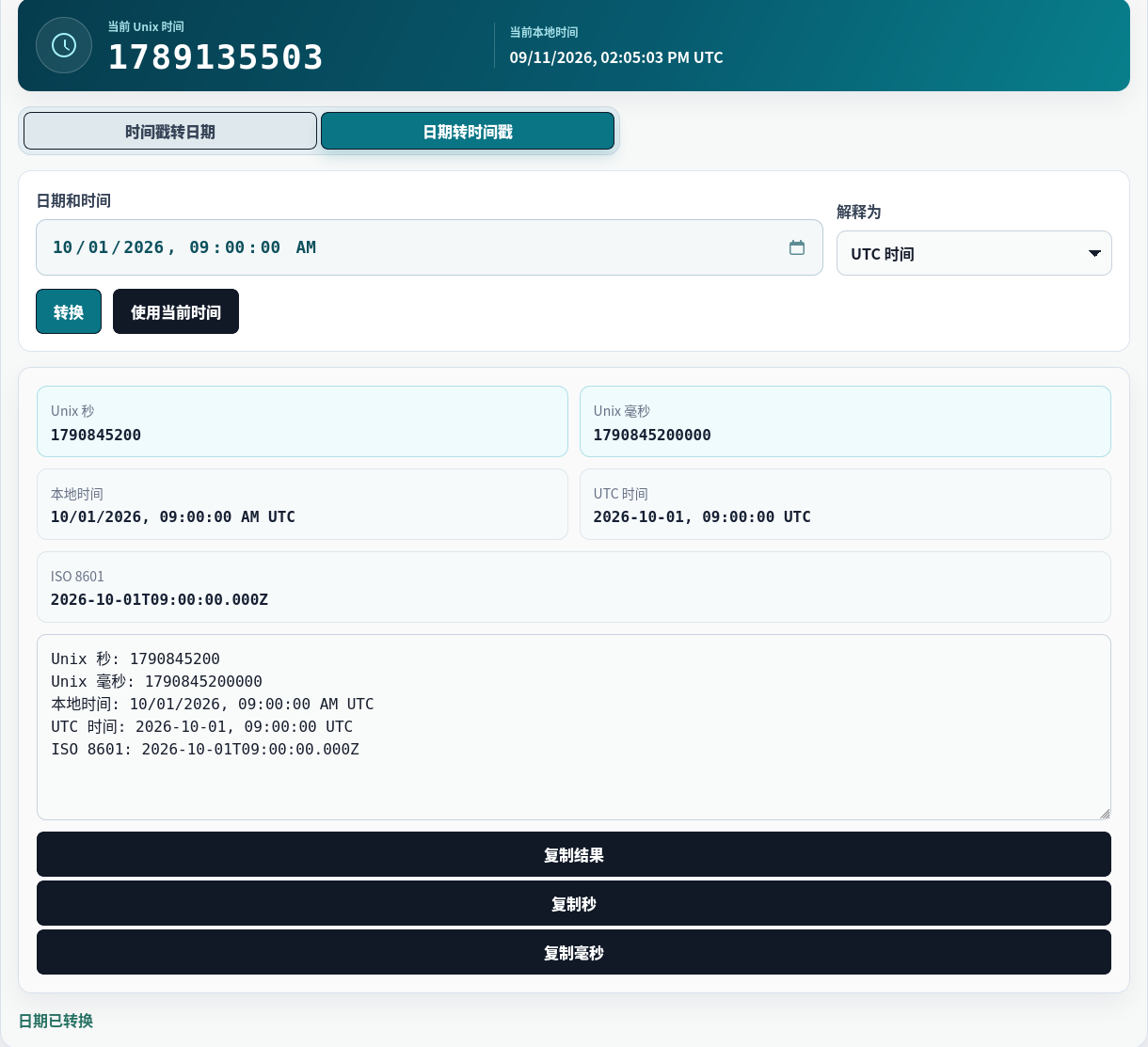Switch to 时间戳转日期 tab

[170, 131]
